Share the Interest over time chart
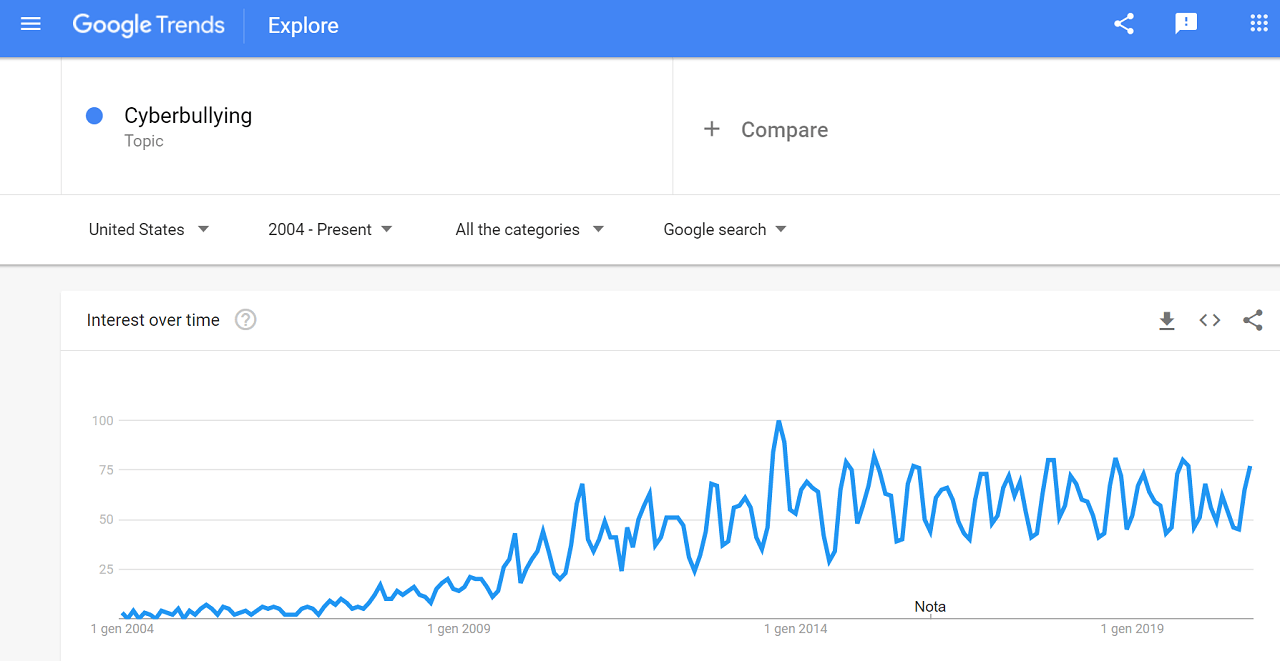1280x661 pixels. point(1253,320)
